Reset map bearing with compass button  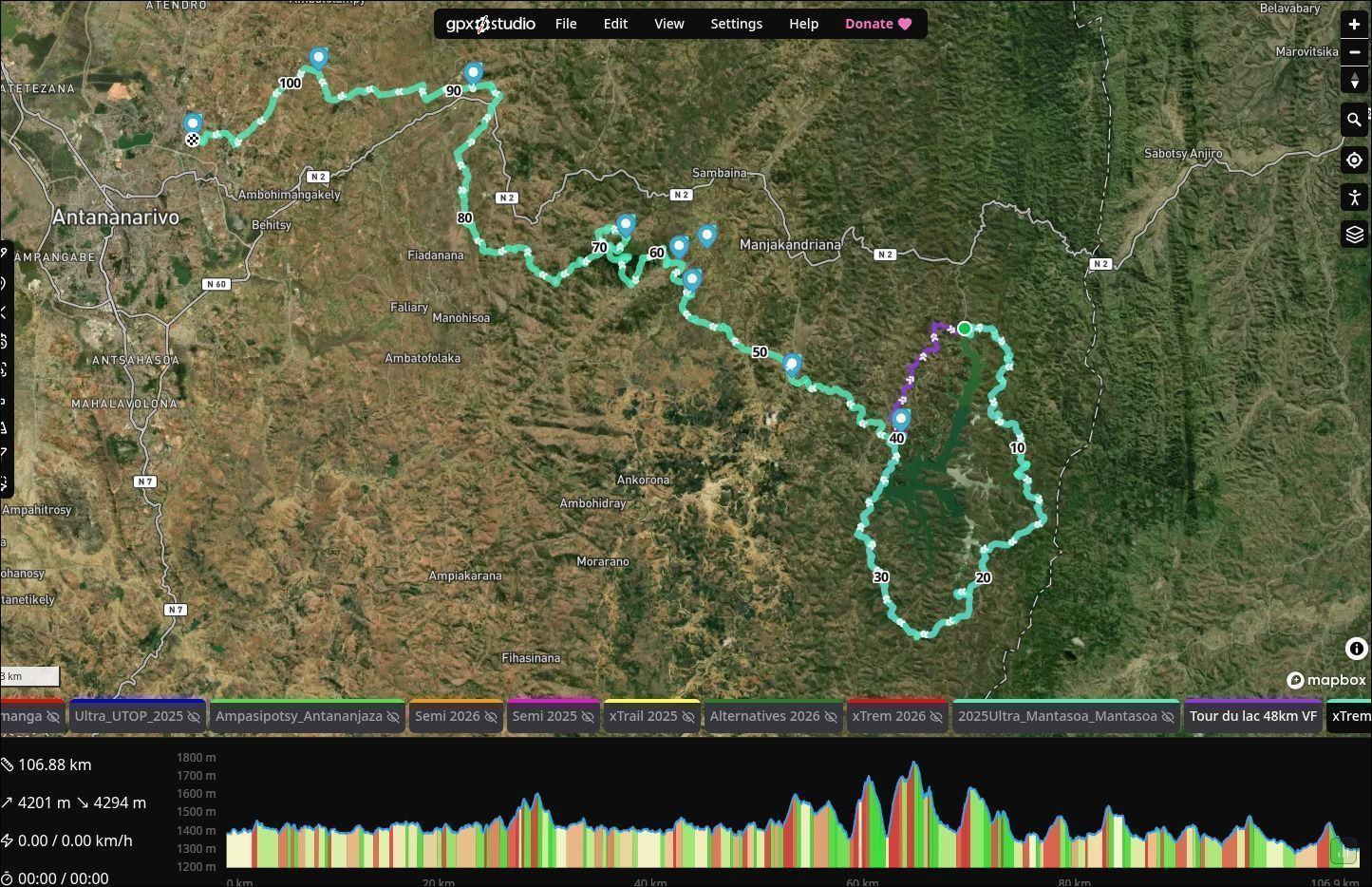[1354, 81]
